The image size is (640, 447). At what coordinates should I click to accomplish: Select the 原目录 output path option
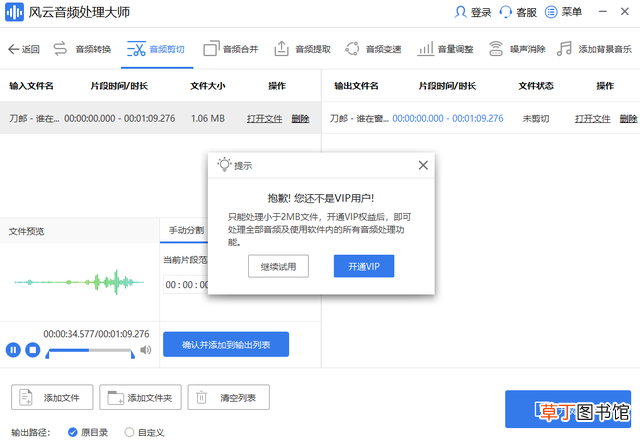point(88,432)
